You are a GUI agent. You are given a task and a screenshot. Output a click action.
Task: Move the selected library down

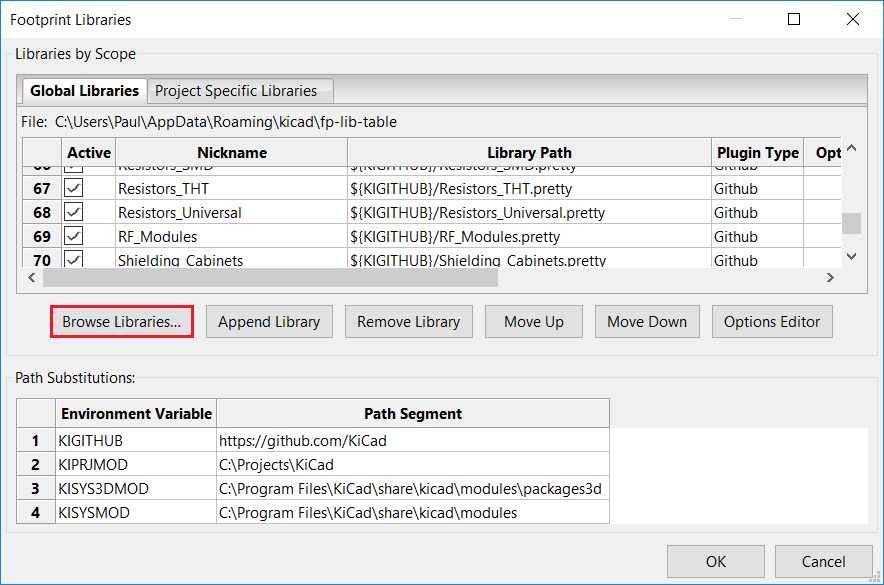point(646,321)
